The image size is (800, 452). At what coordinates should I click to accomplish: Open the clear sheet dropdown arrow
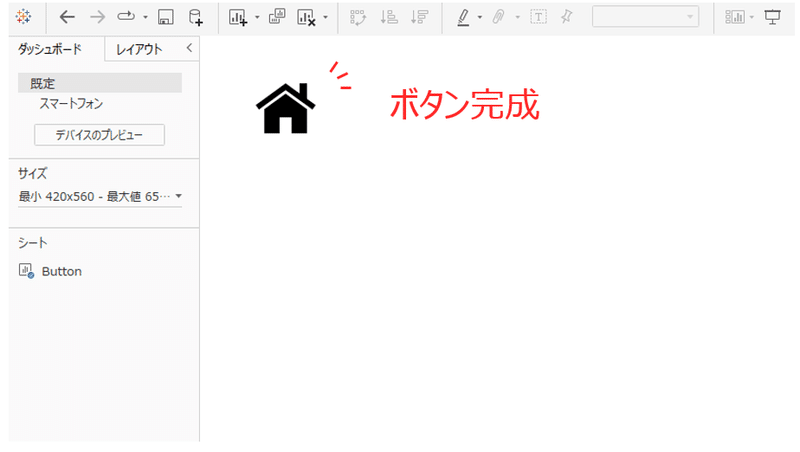click(326, 17)
